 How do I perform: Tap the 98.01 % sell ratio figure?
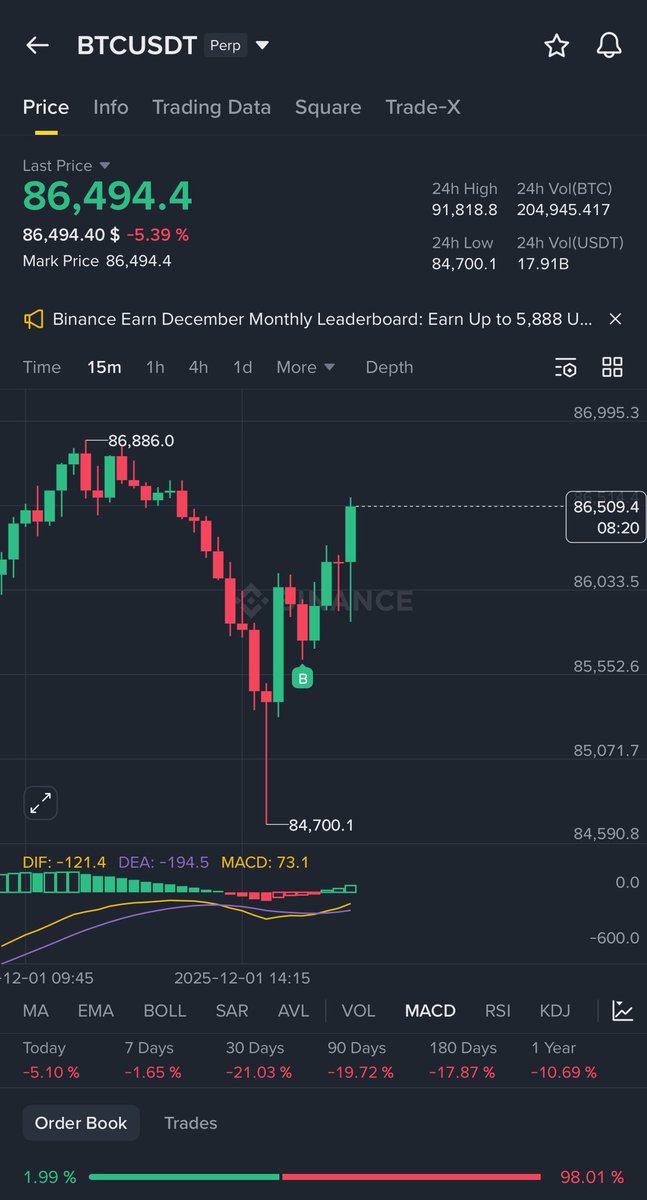(591, 1177)
